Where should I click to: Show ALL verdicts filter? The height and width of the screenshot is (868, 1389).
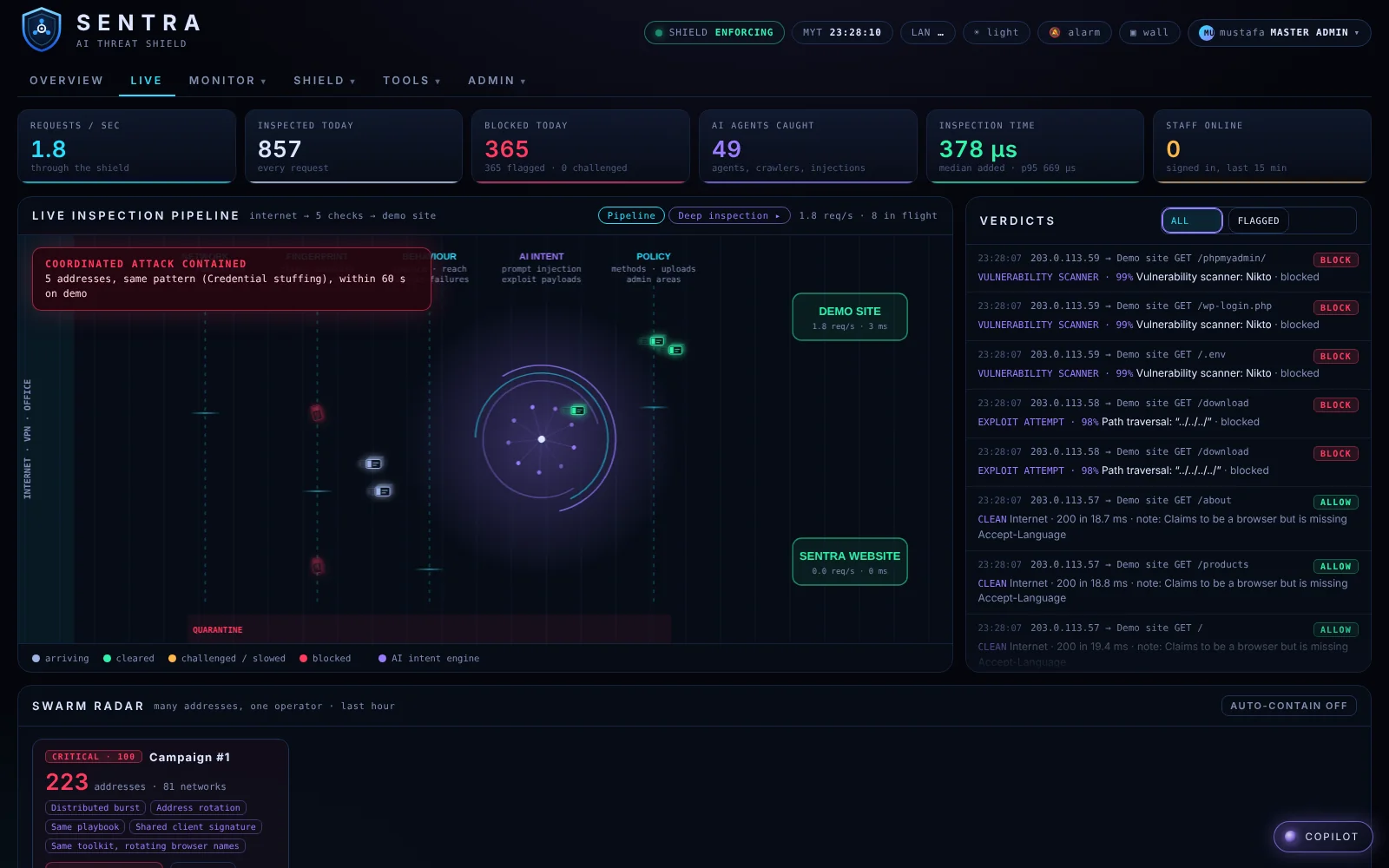[1192, 220]
